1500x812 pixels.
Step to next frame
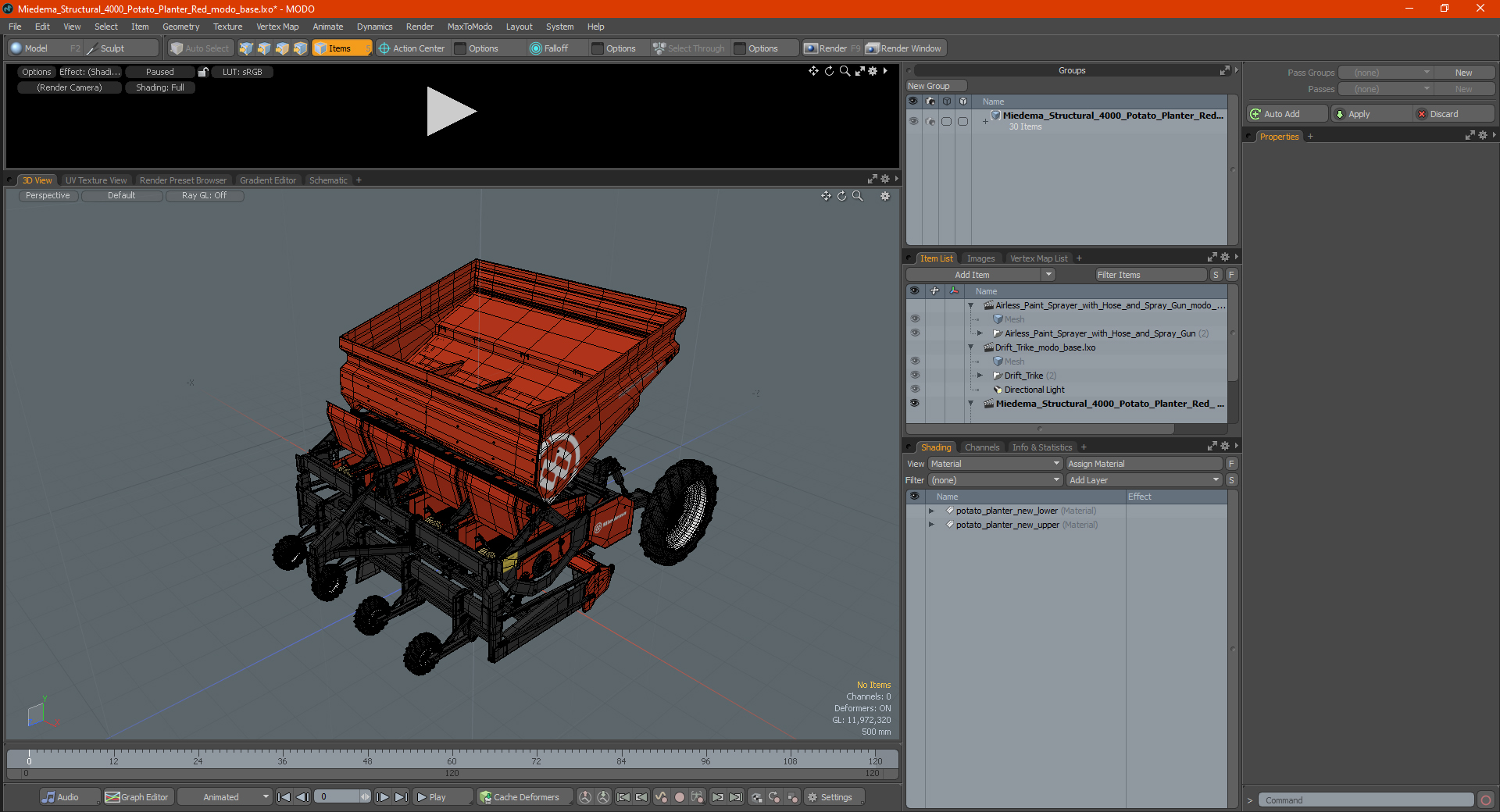(382, 797)
